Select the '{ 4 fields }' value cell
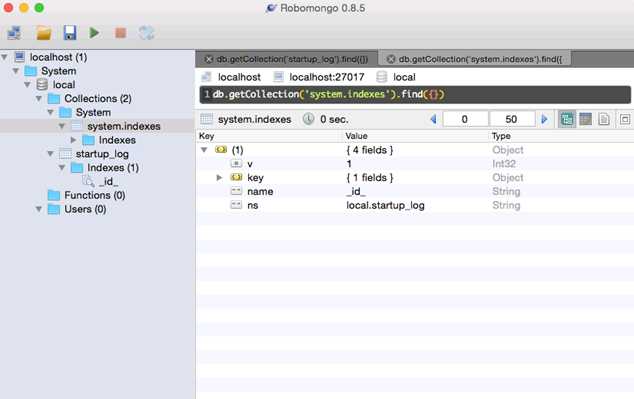 point(370,150)
